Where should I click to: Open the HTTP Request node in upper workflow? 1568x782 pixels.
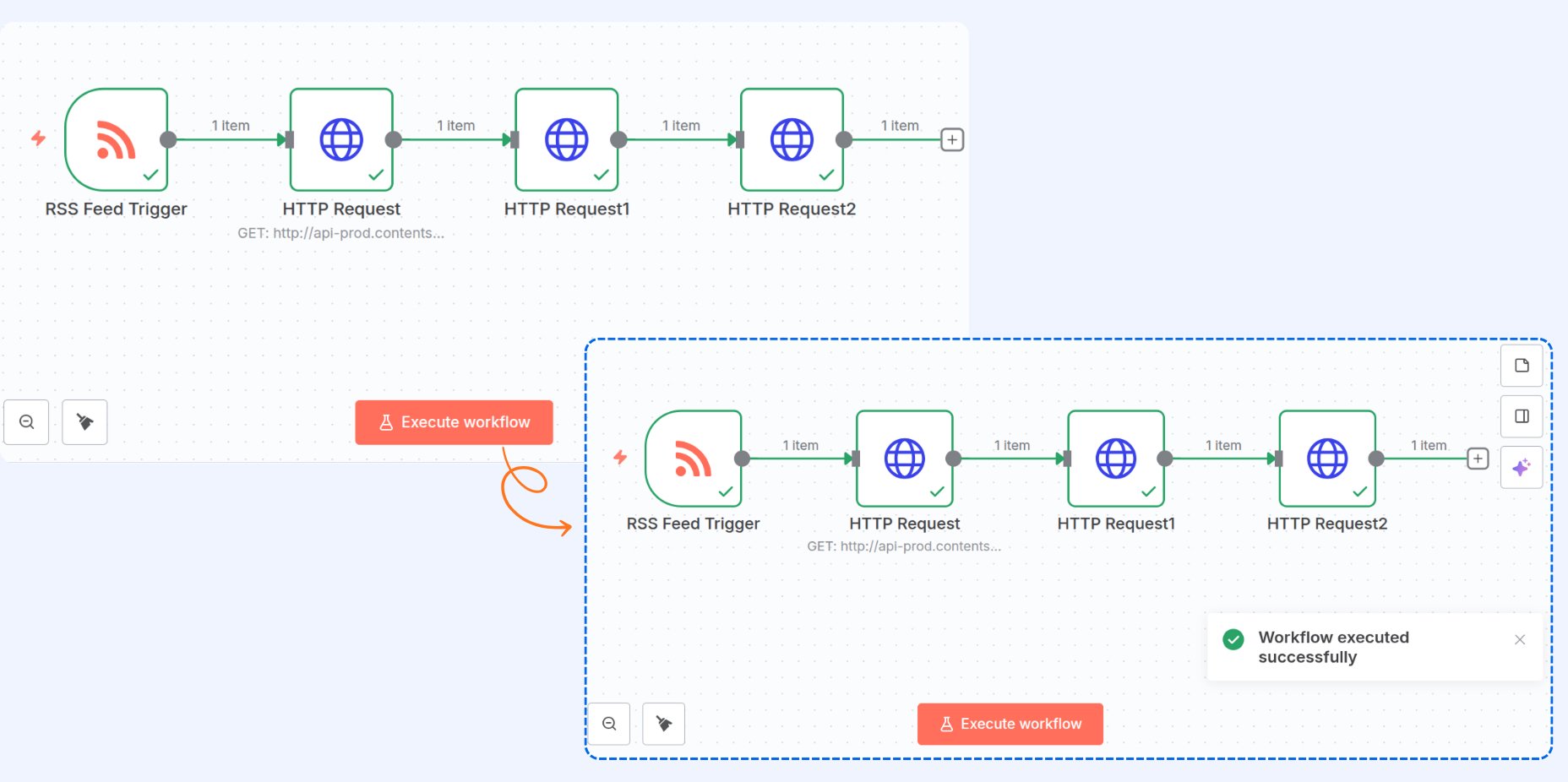(341, 139)
